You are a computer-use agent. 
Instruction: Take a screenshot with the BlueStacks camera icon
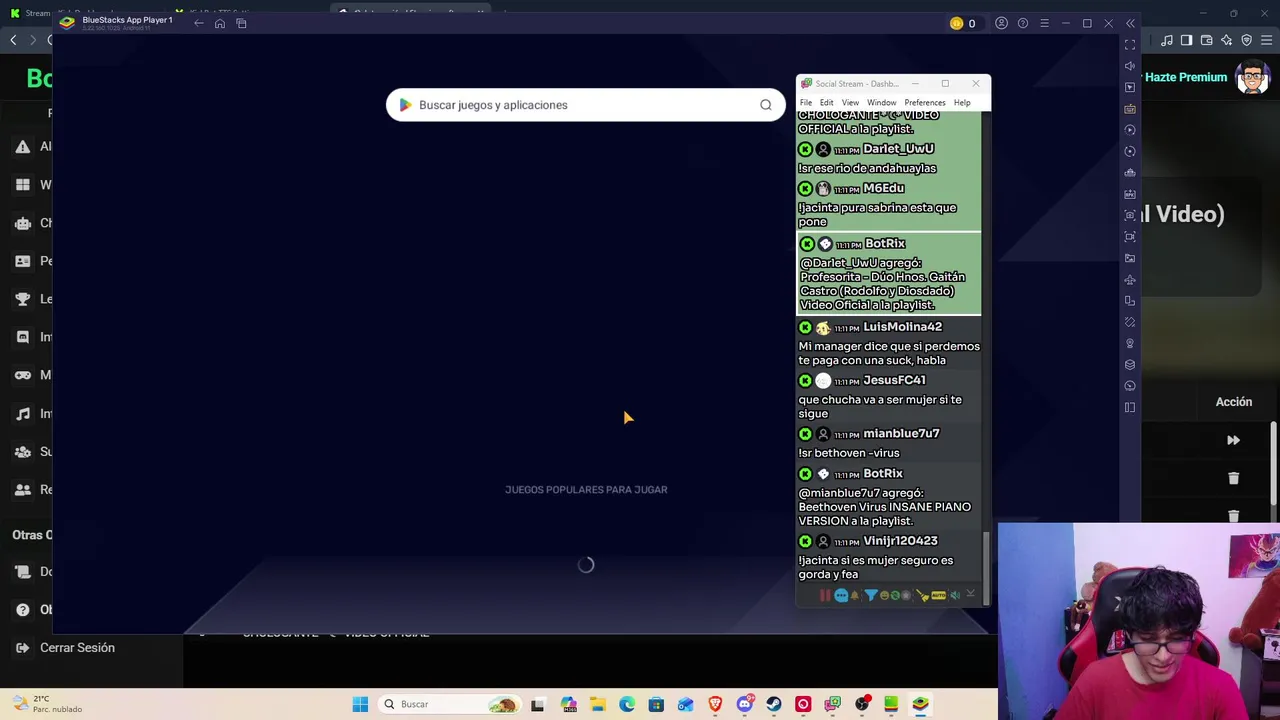1130,215
